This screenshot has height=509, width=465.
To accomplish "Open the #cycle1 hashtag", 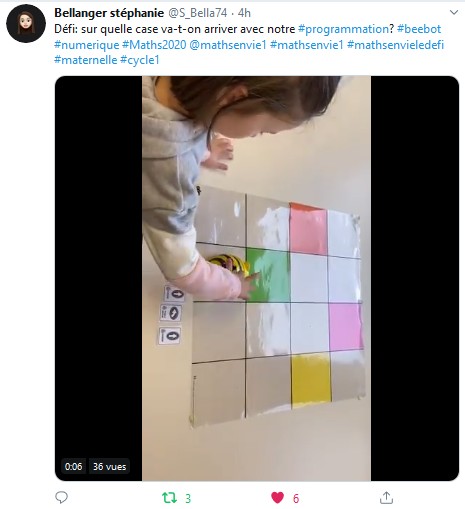I will [140, 60].
